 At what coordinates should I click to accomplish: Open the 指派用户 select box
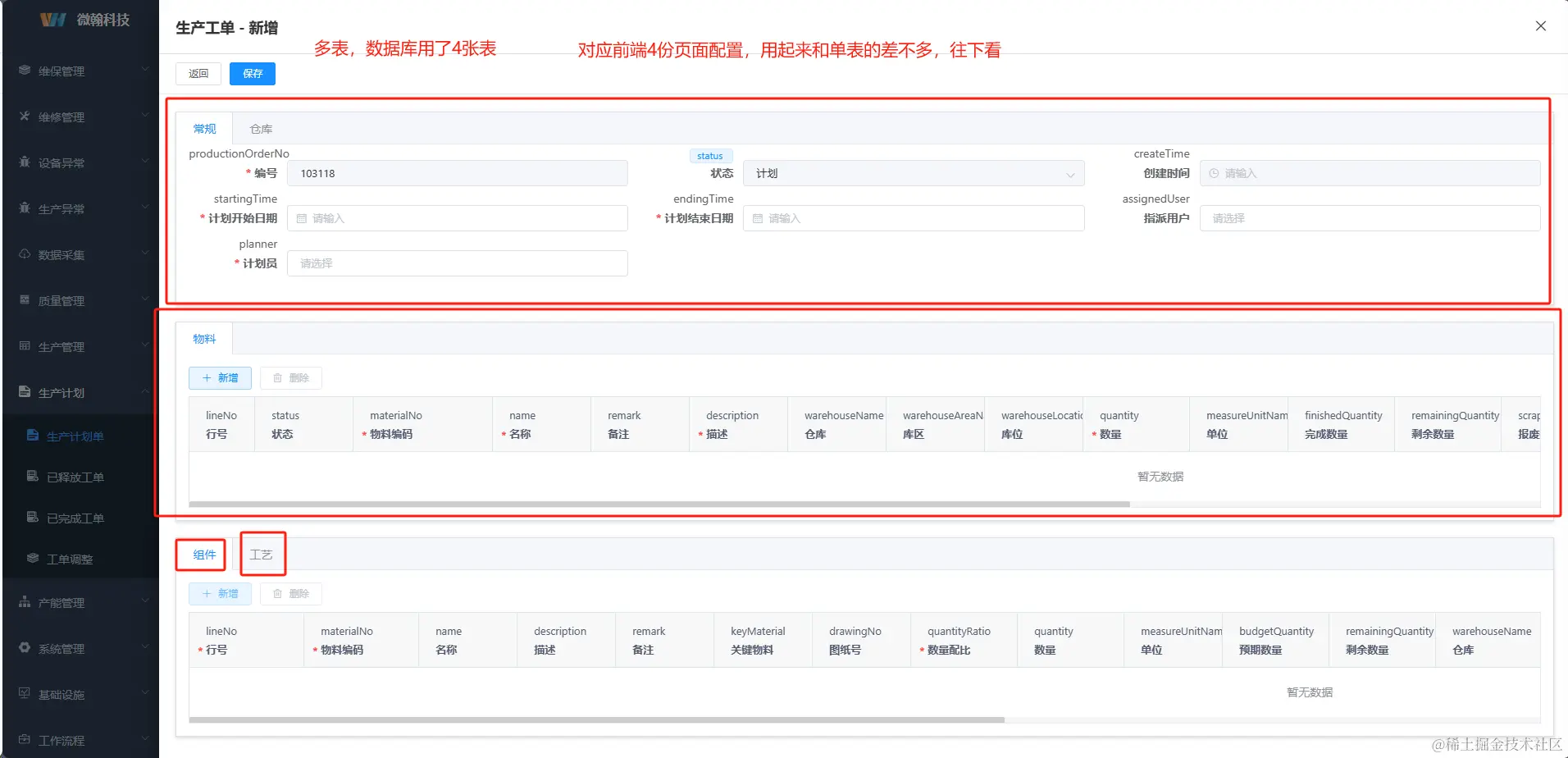click(1370, 218)
